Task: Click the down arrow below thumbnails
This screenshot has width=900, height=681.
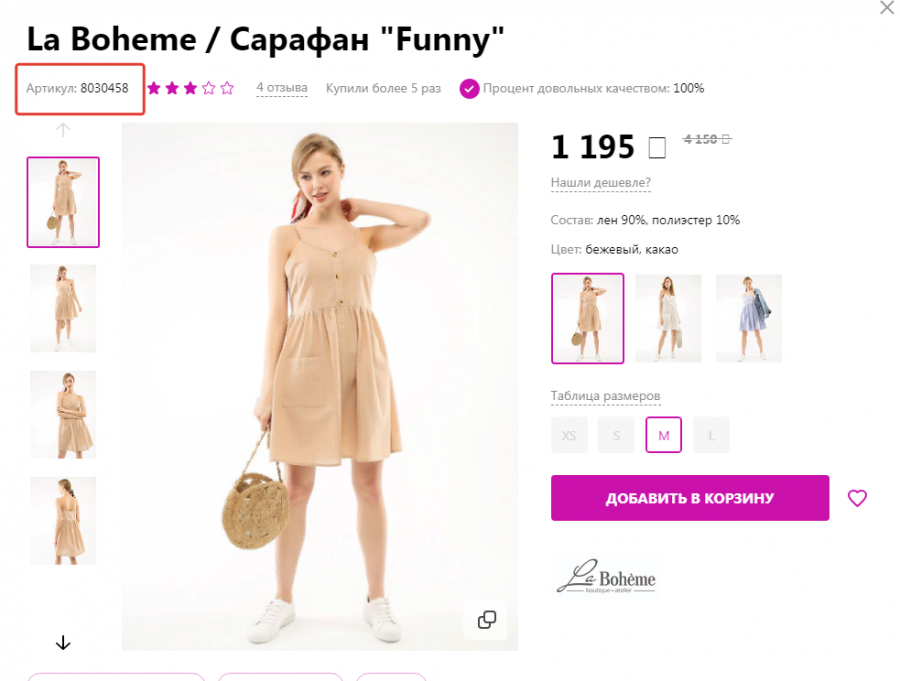Action: click(x=63, y=643)
